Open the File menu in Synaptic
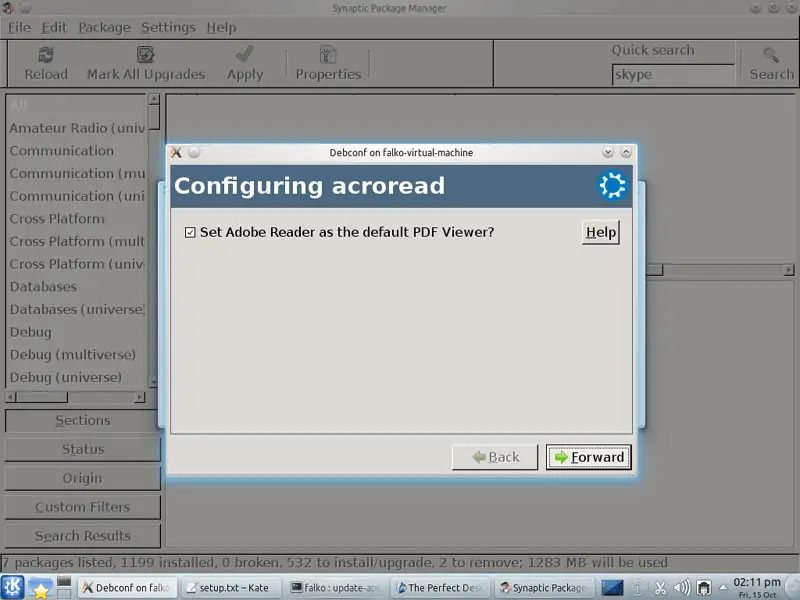 click(x=19, y=28)
